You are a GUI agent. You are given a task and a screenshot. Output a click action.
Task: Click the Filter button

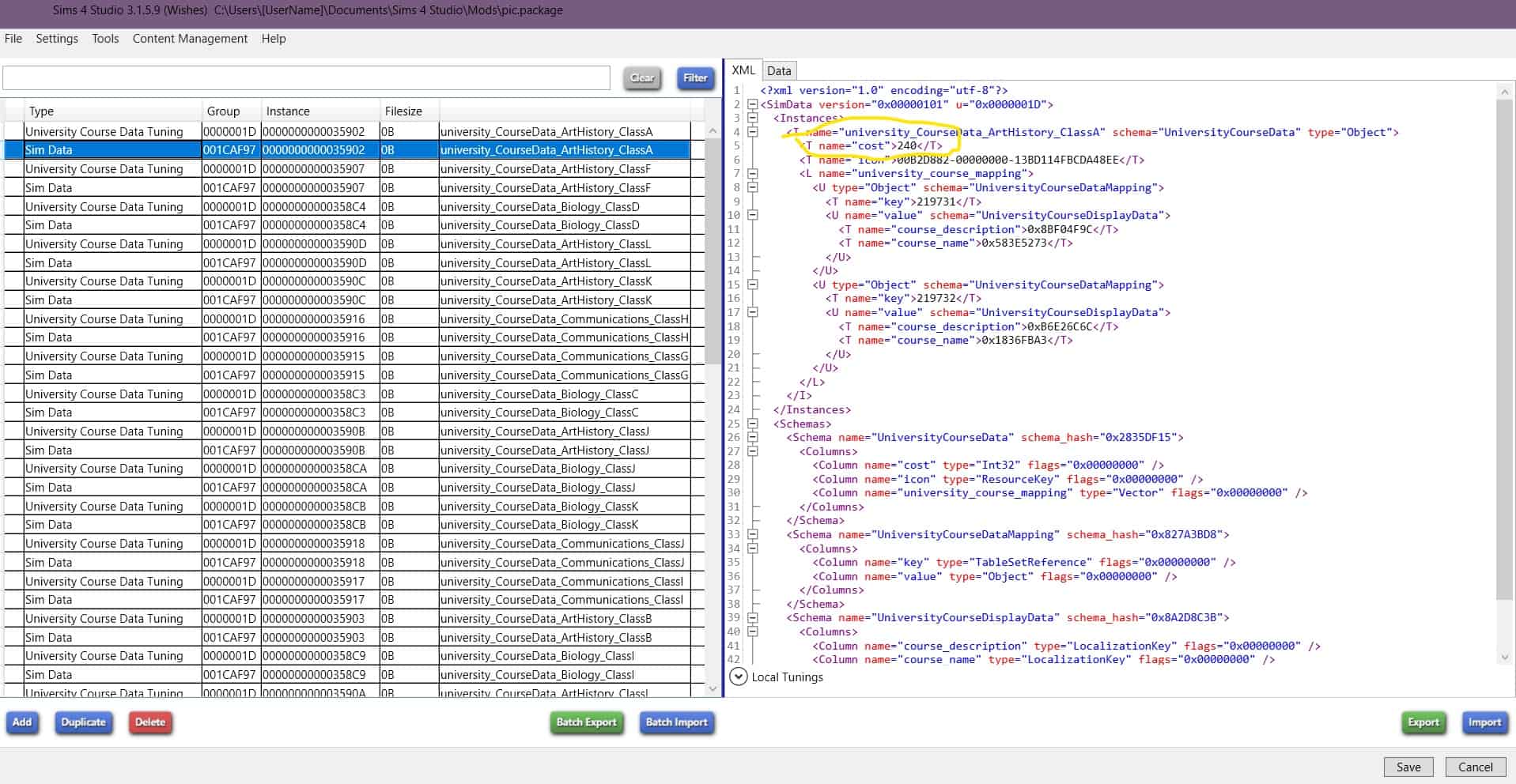pyautogui.click(x=695, y=77)
